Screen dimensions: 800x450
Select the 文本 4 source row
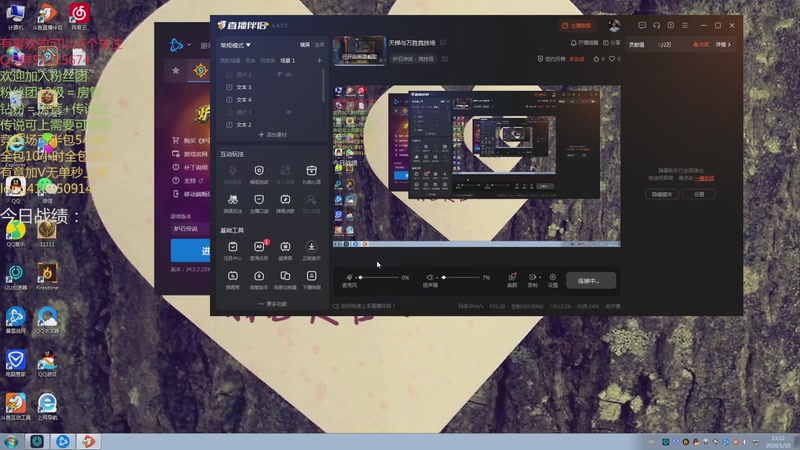coord(272,100)
